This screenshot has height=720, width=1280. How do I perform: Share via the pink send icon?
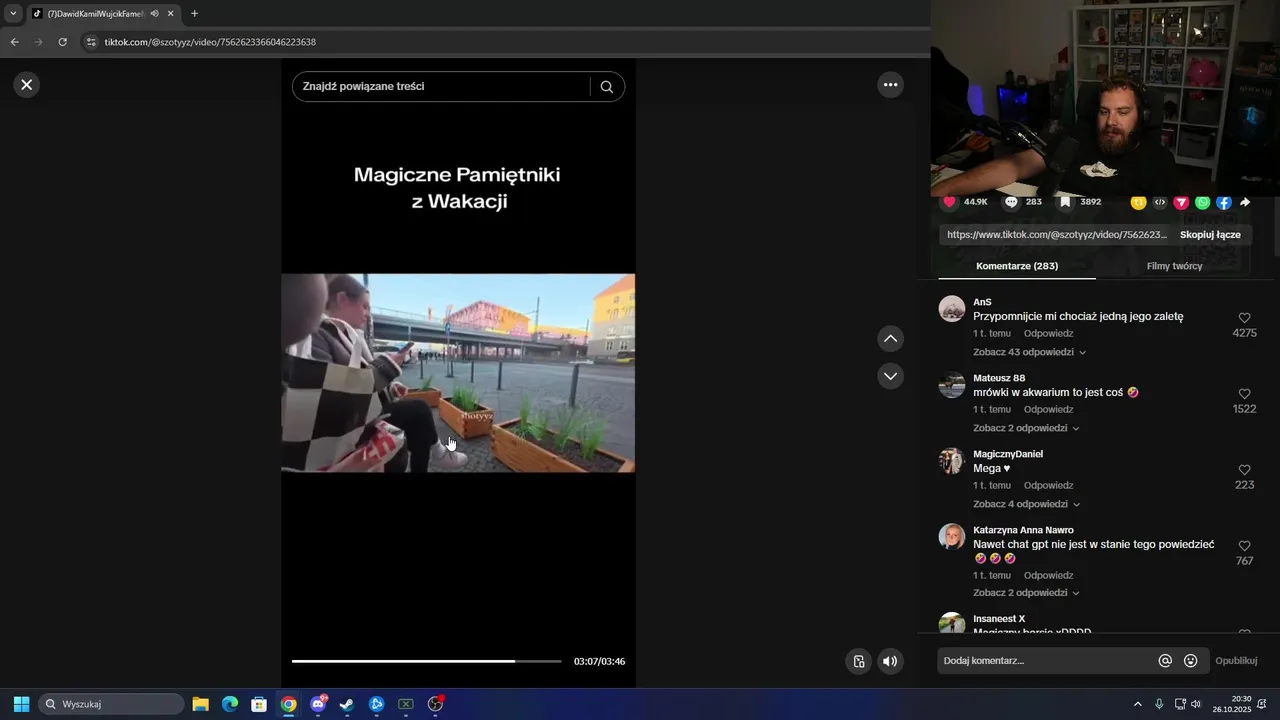[1181, 202]
